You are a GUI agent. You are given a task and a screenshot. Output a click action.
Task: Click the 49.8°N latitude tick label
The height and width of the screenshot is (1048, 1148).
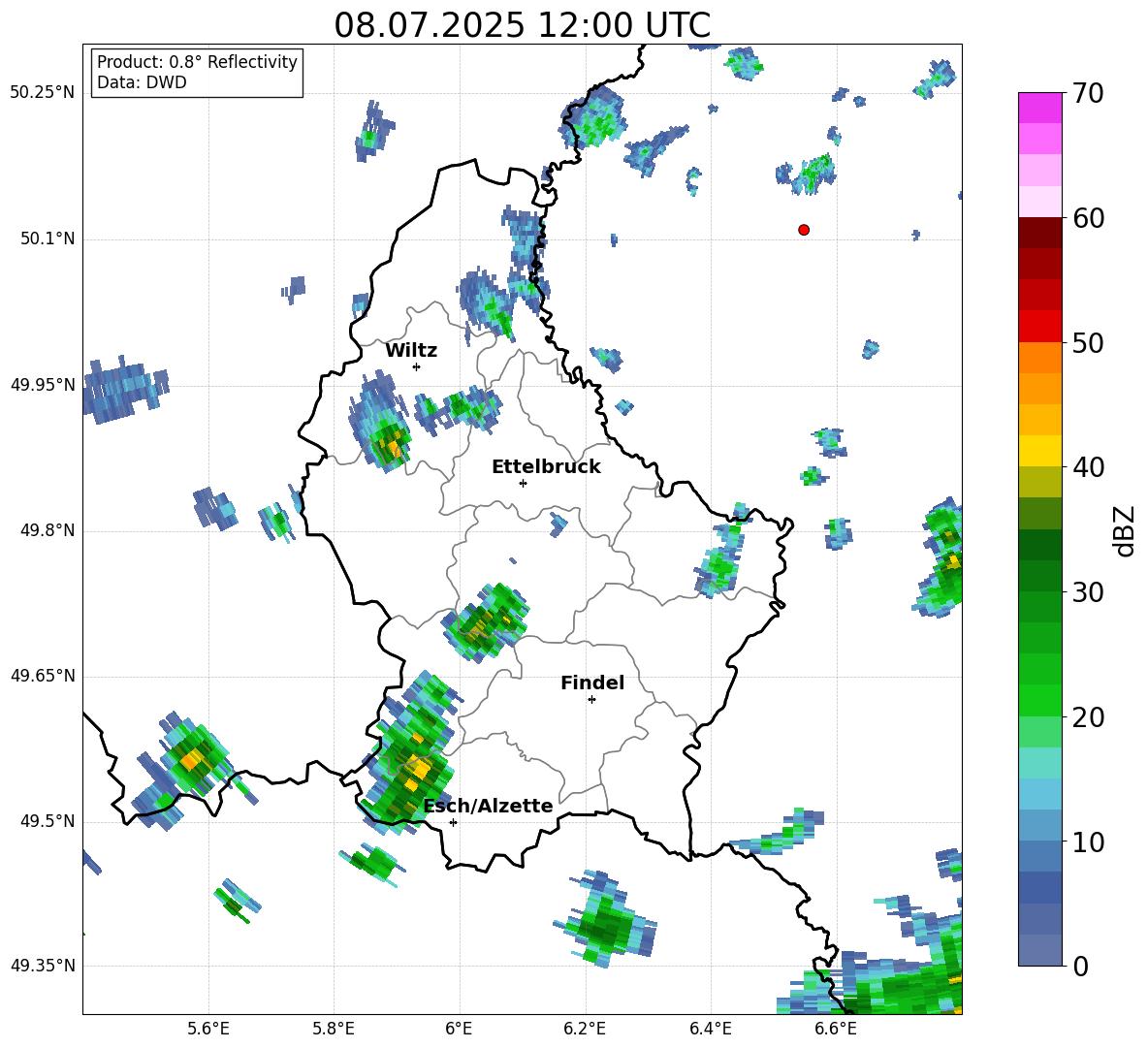click(x=48, y=530)
